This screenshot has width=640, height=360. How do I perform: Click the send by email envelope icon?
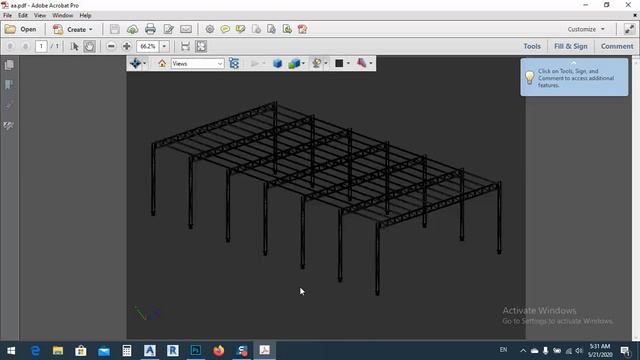point(186,29)
